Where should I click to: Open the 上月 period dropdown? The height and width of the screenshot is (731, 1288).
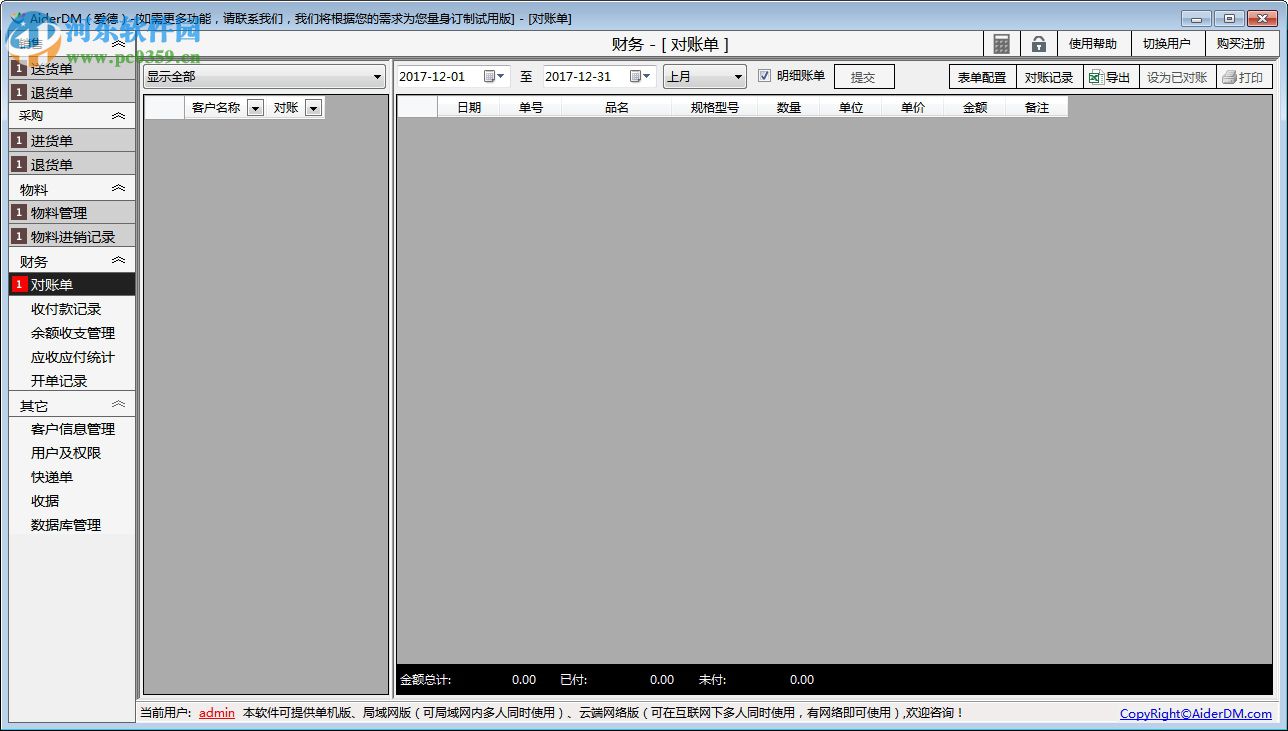point(705,77)
